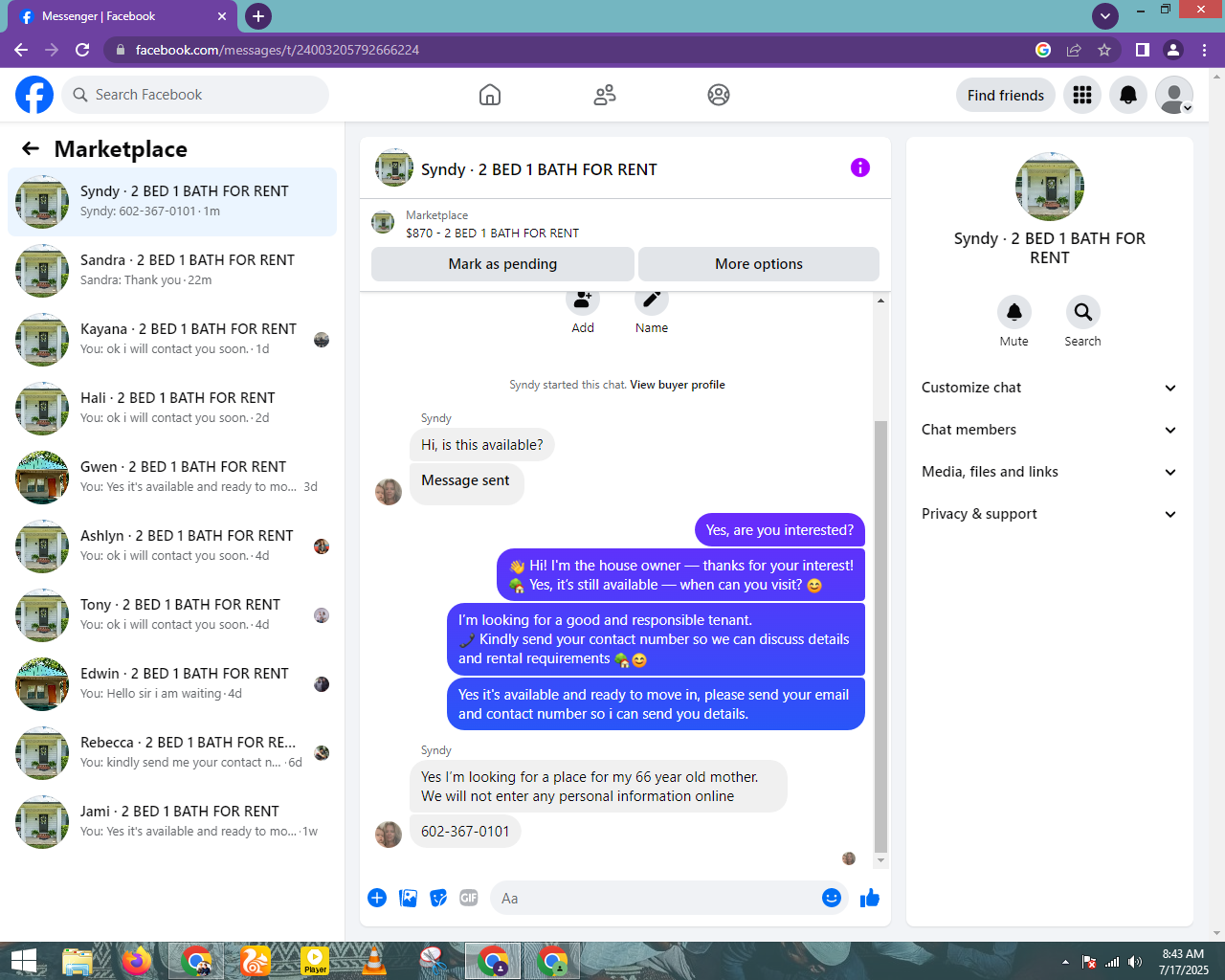Go back in the browser

point(21,50)
